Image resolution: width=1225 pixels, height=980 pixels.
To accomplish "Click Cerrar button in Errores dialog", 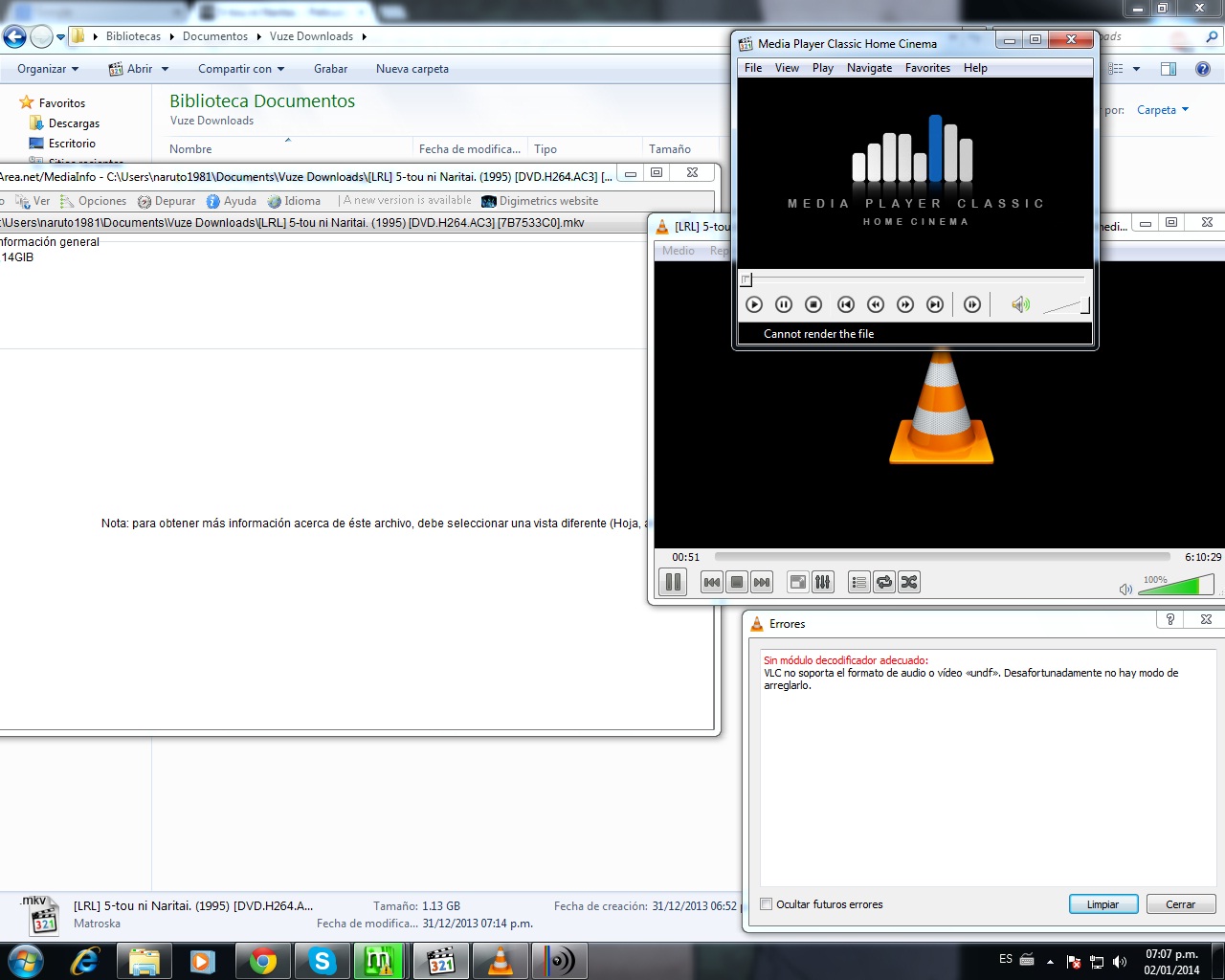I will 1180,904.
